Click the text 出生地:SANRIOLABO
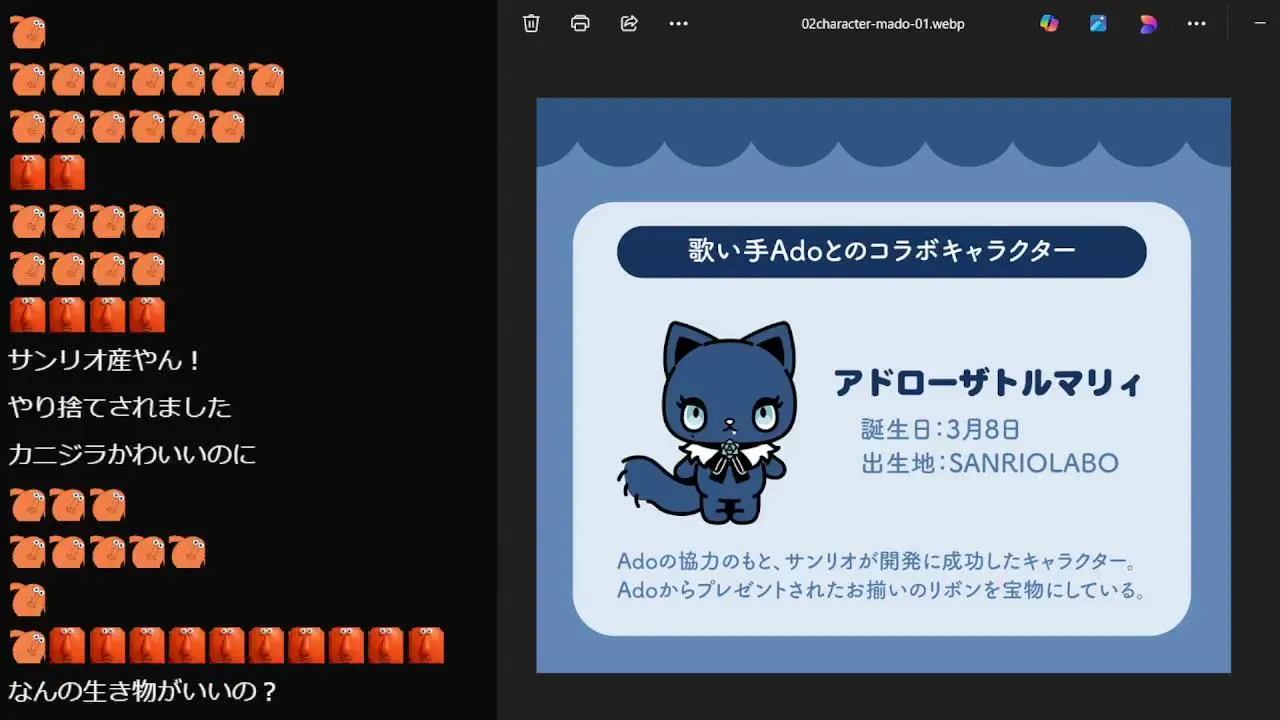 pyautogui.click(x=989, y=463)
